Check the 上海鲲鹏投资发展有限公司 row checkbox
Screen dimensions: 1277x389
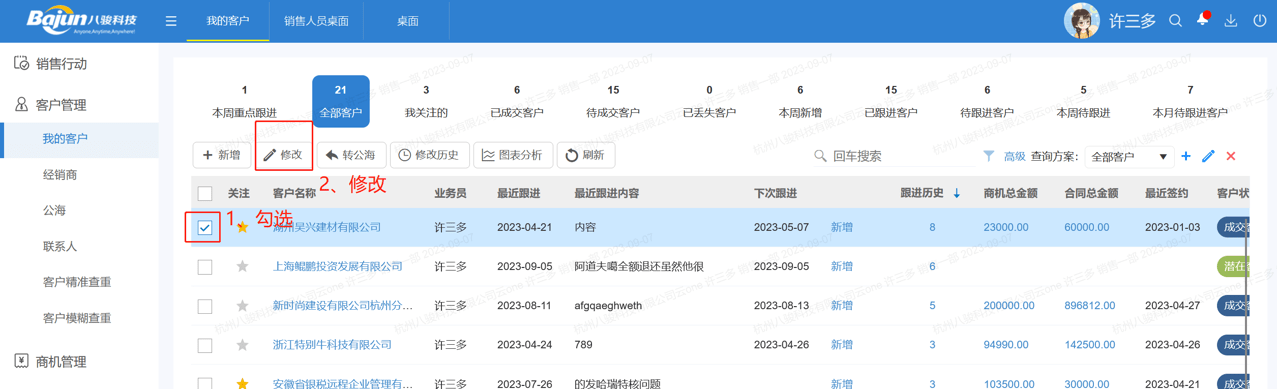click(x=205, y=267)
